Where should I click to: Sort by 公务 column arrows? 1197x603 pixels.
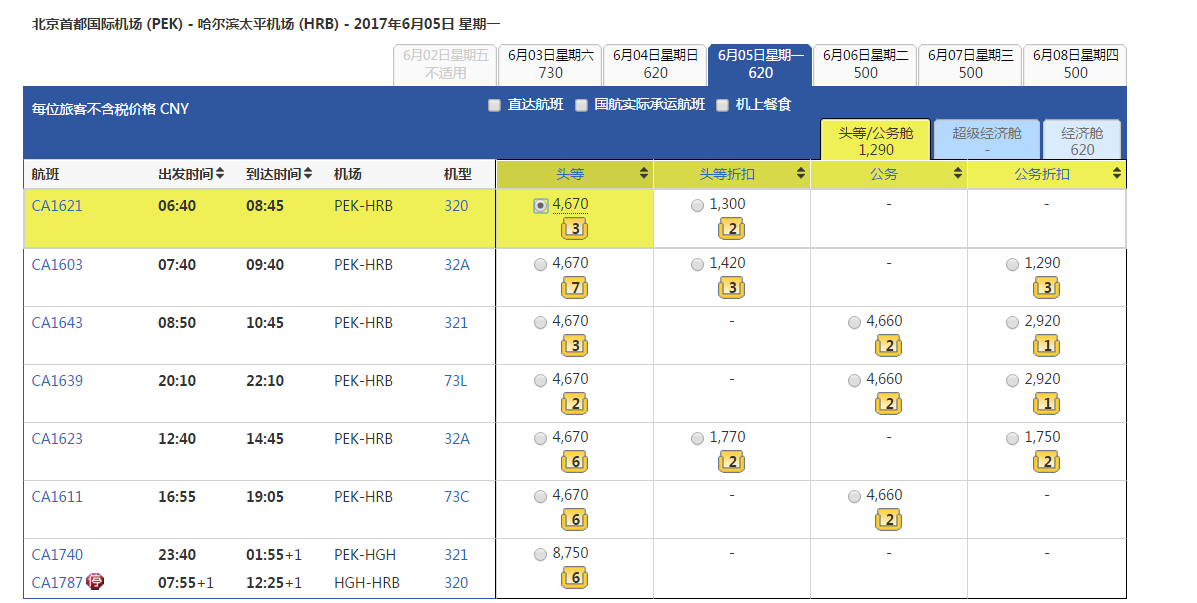pyautogui.click(x=958, y=173)
